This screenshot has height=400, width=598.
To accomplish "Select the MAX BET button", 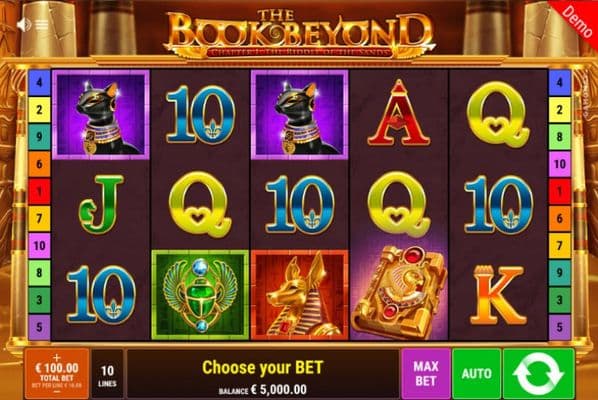I will (x=426, y=373).
